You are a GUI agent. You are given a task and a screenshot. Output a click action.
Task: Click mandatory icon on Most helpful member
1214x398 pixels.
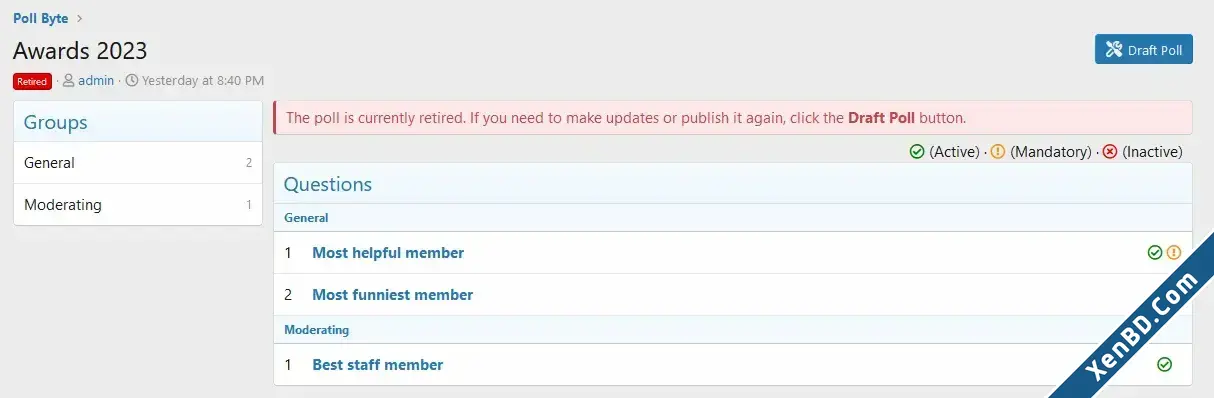[x=1174, y=253]
